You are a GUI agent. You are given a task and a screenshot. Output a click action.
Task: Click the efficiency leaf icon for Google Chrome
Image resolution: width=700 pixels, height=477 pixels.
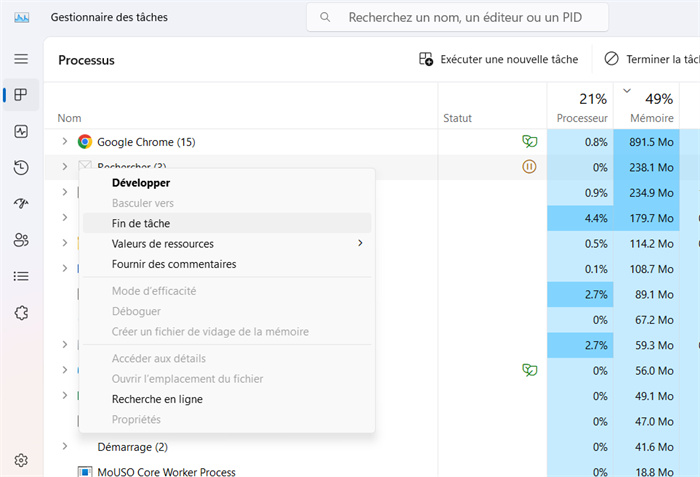(529, 142)
